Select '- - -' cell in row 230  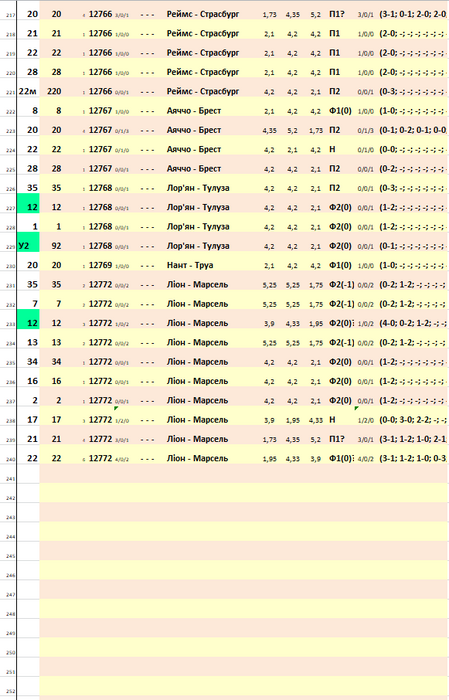click(x=147, y=265)
